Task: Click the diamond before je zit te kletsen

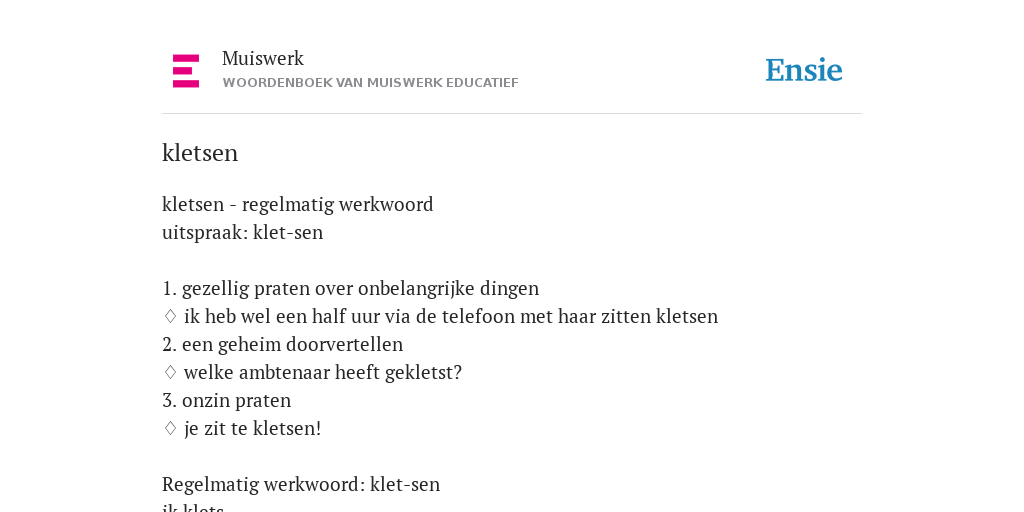Action: (x=170, y=428)
